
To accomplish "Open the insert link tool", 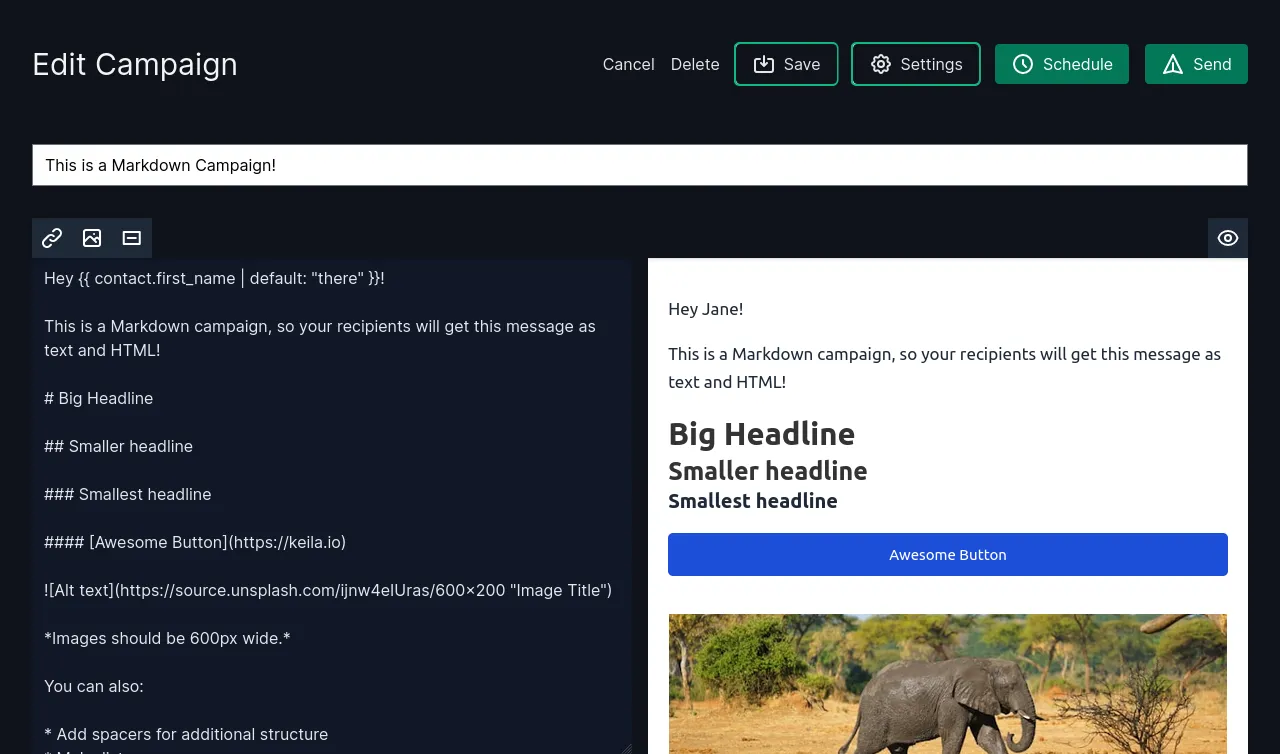I will tap(52, 238).
